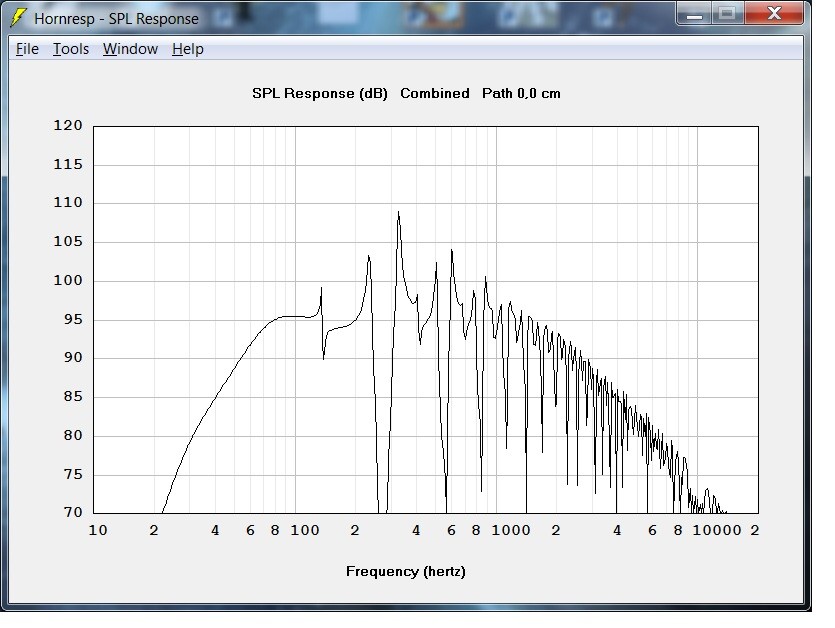Open the Help menu
835x628 pixels.
(188, 49)
